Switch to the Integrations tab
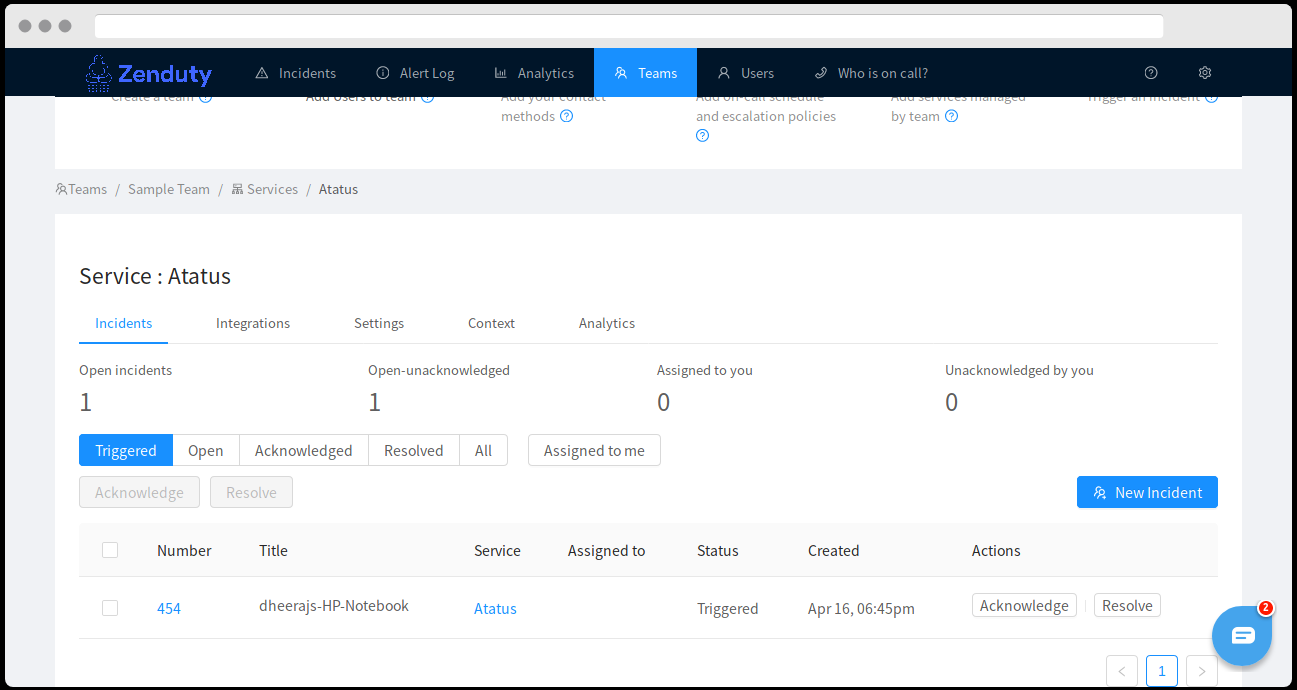Image resolution: width=1297 pixels, height=690 pixels. 253,323
